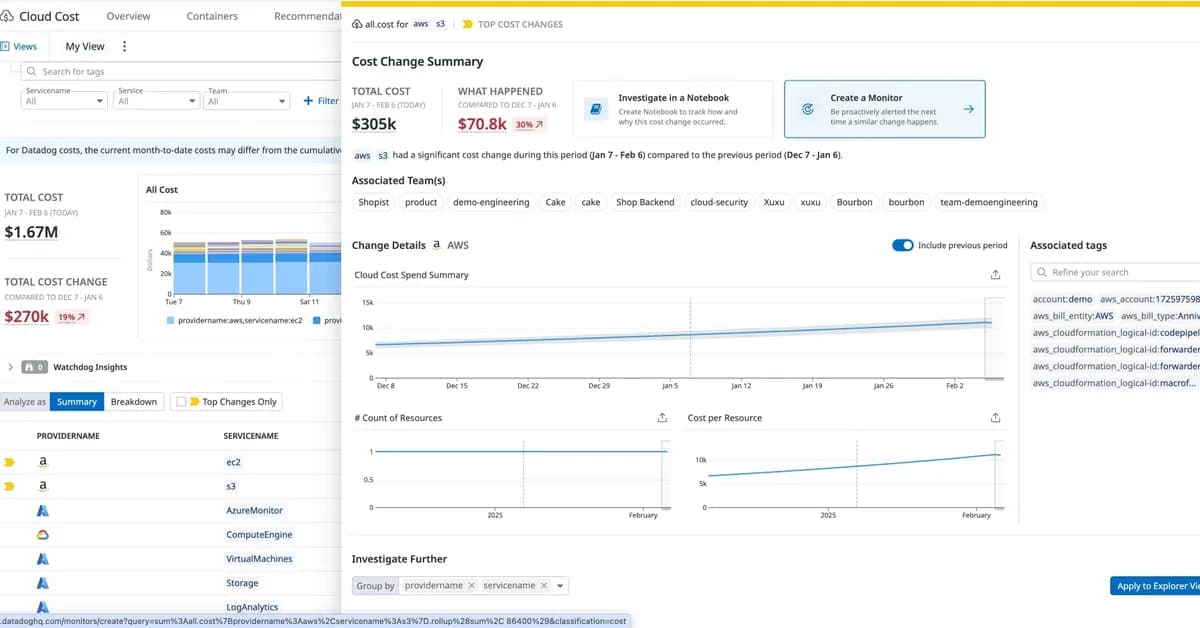Image resolution: width=1200 pixels, height=628 pixels.
Task: Click the search magnifier in tag search
Action: click(x=33, y=72)
